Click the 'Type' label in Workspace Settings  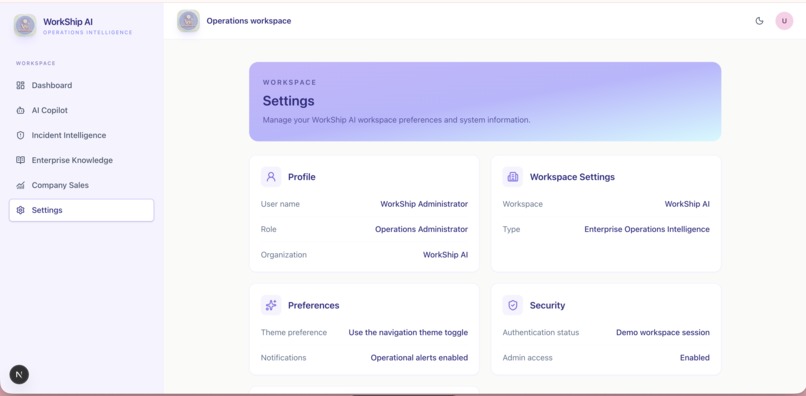pyautogui.click(x=511, y=229)
